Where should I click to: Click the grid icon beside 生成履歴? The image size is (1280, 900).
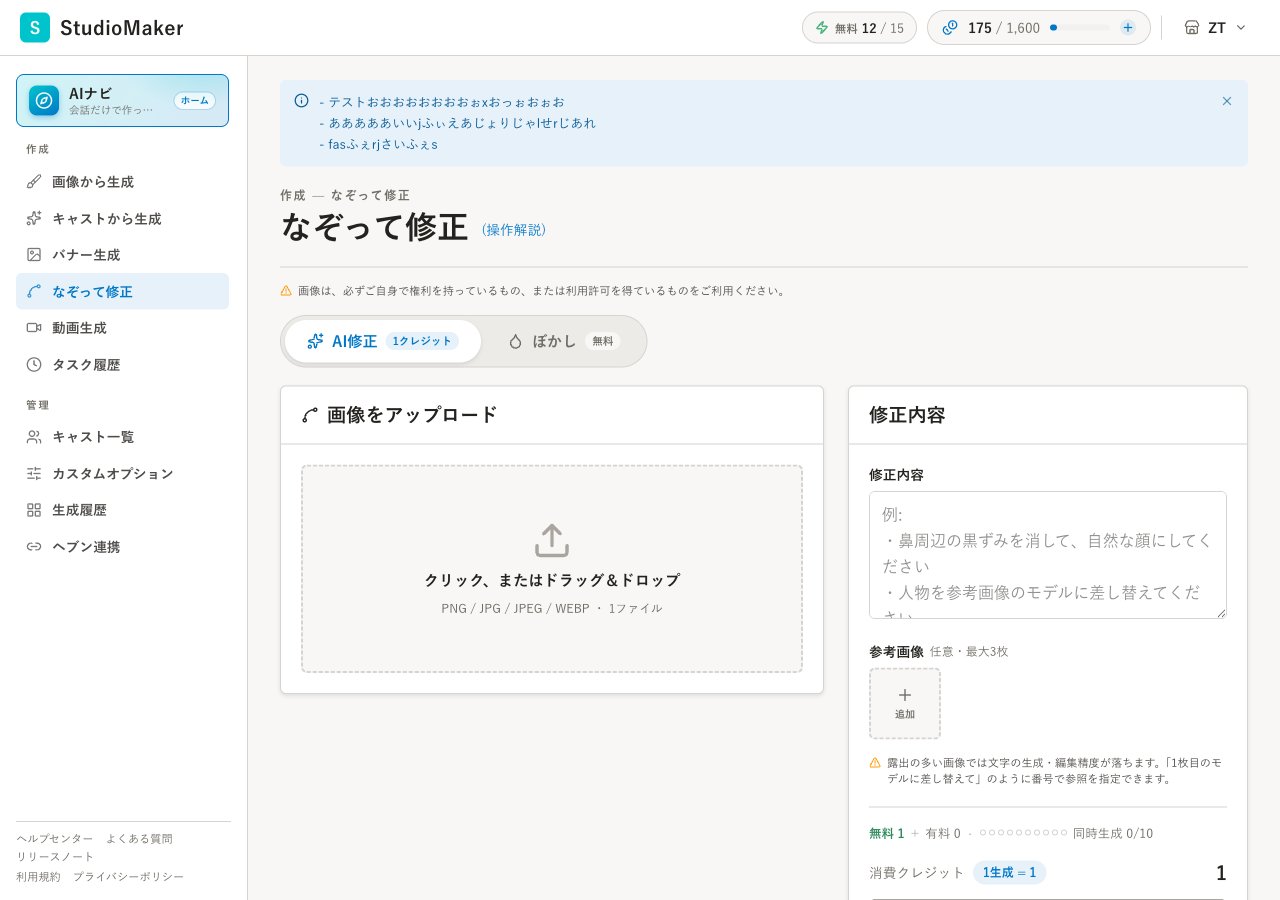34,509
